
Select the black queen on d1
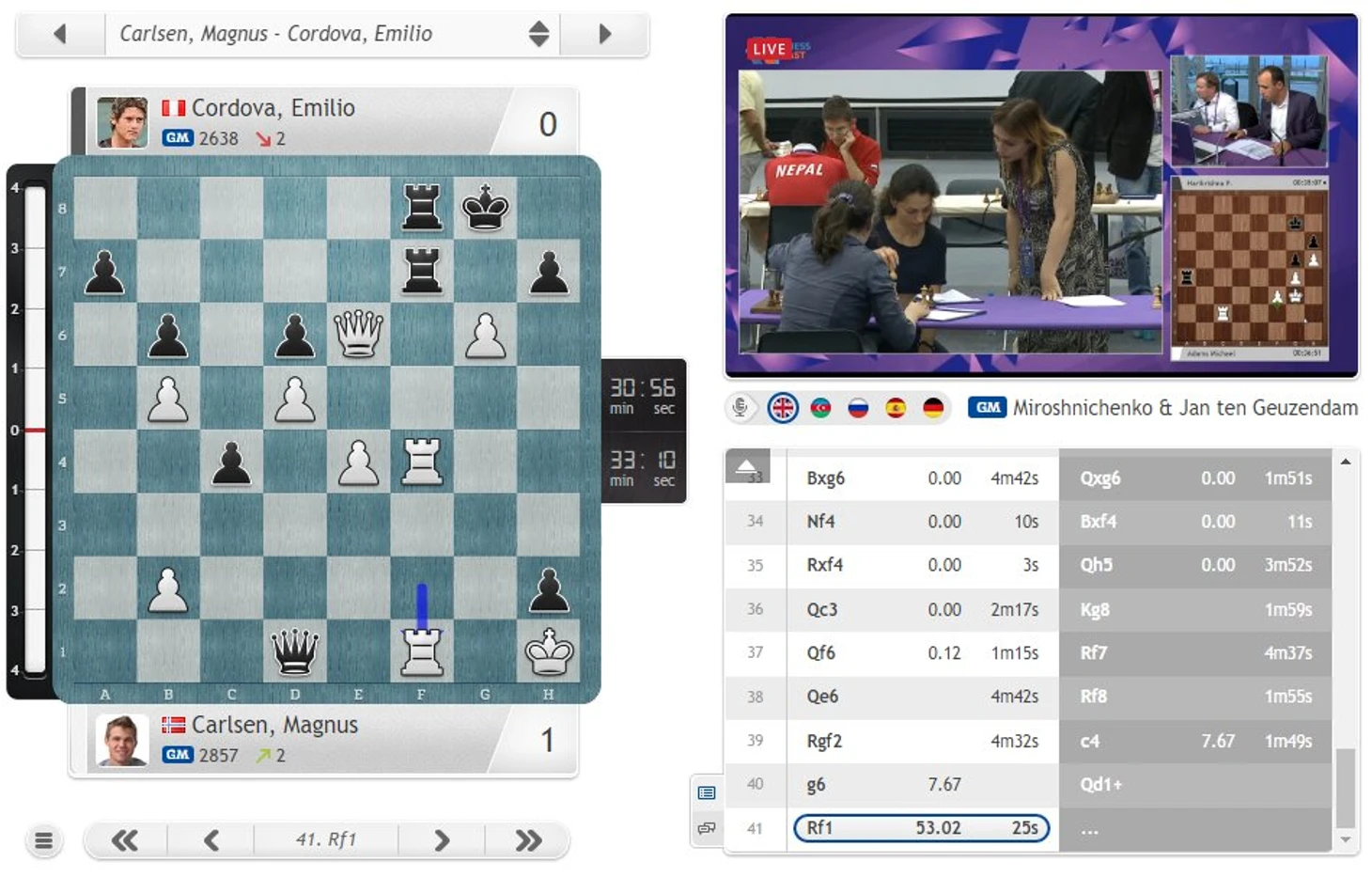click(295, 651)
